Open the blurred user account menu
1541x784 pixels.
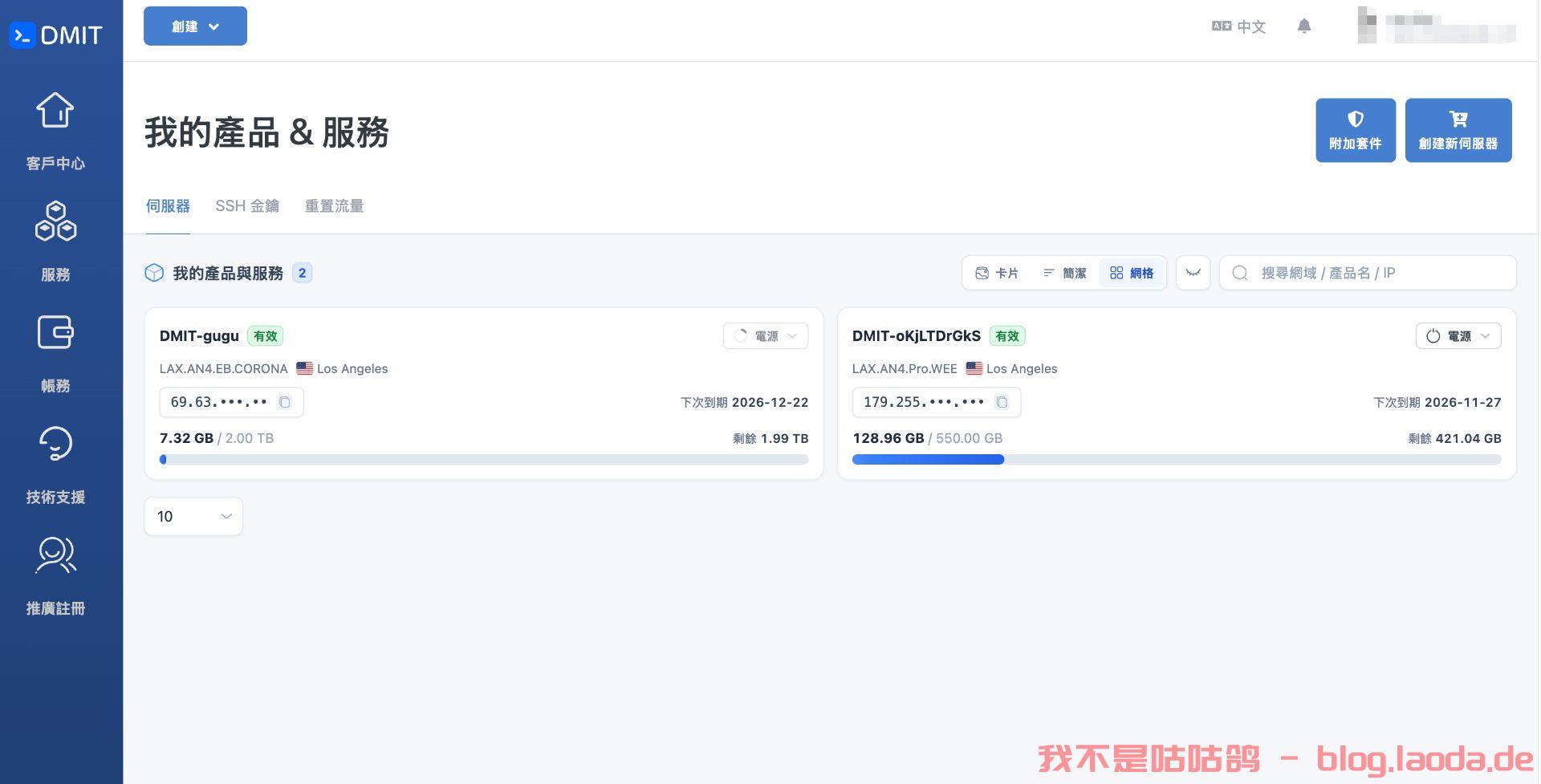(1437, 26)
